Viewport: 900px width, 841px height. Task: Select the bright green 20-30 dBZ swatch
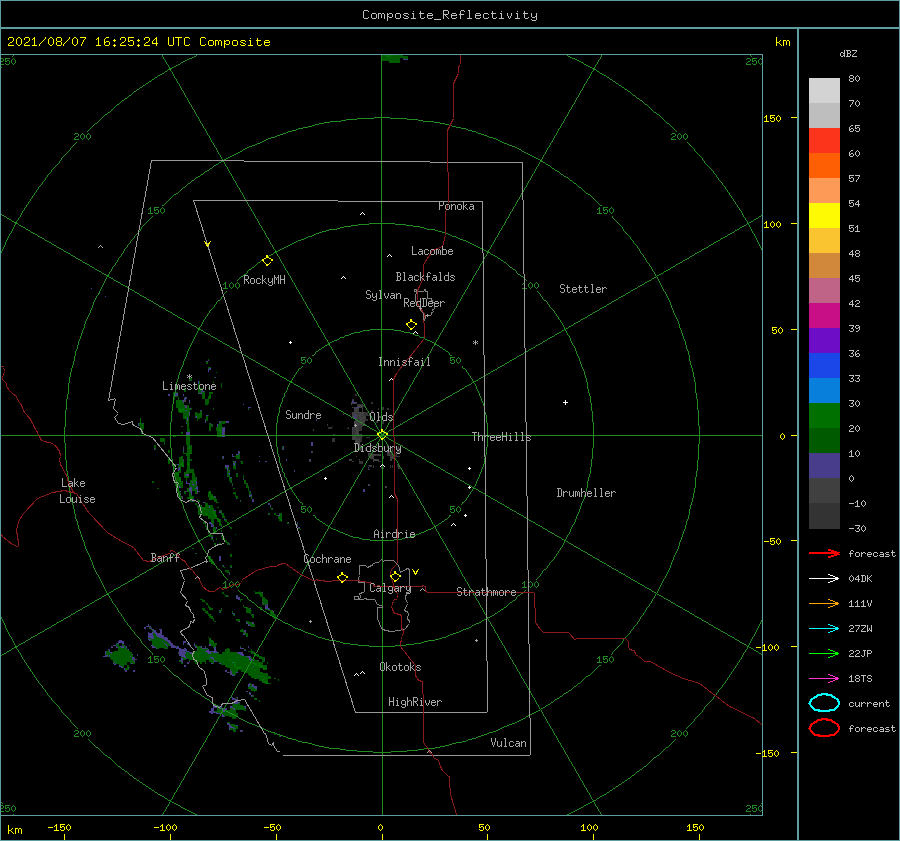pyautogui.click(x=824, y=415)
